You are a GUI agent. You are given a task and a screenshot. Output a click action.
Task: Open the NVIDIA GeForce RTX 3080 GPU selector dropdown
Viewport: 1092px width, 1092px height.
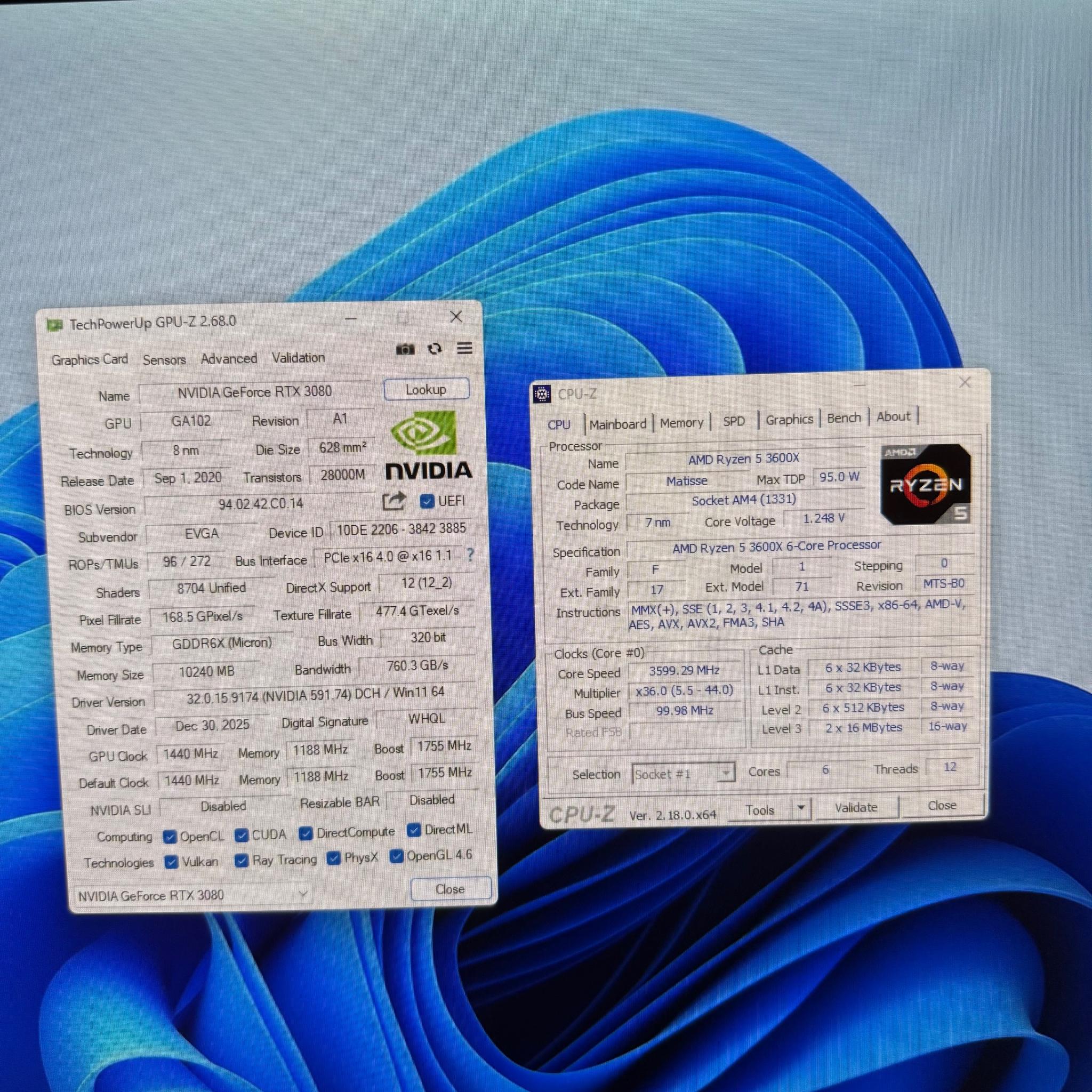click(x=194, y=895)
